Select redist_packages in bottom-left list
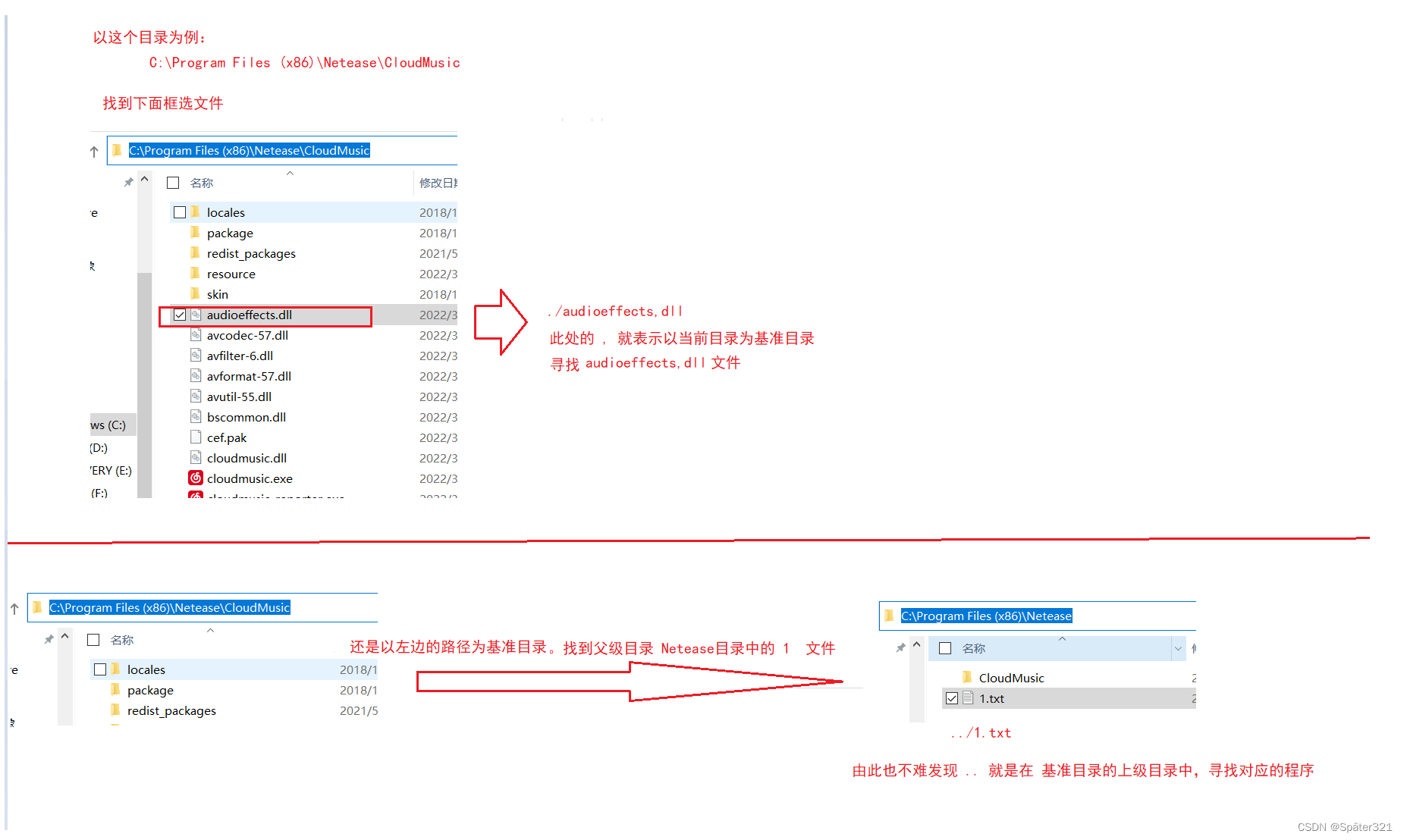Viewport: 1404px width, 840px height. [171, 710]
